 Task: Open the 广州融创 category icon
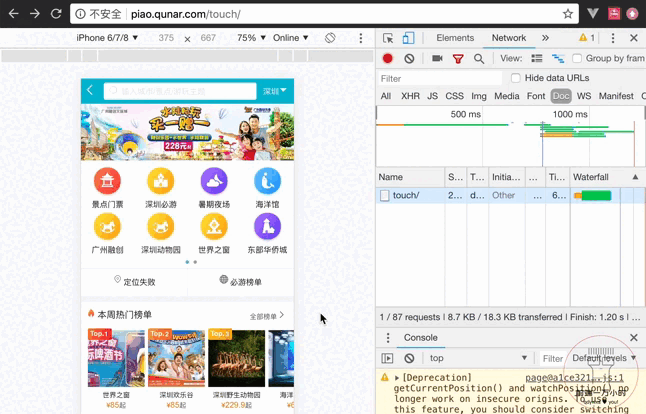point(107,227)
